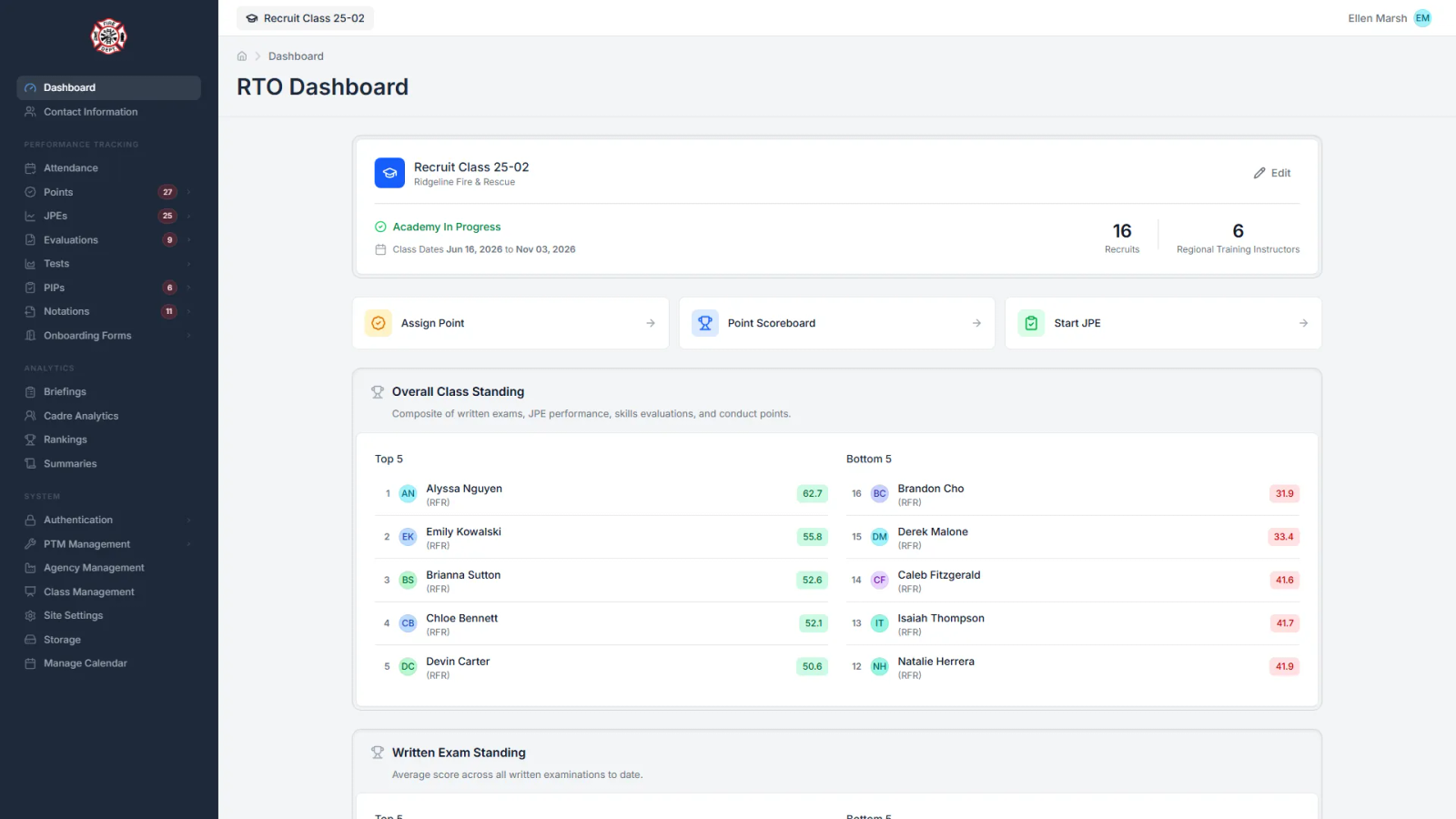1456x819 pixels.
Task: Expand the PIPs submenu chevron
Action: pyautogui.click(x=188, y=288)
